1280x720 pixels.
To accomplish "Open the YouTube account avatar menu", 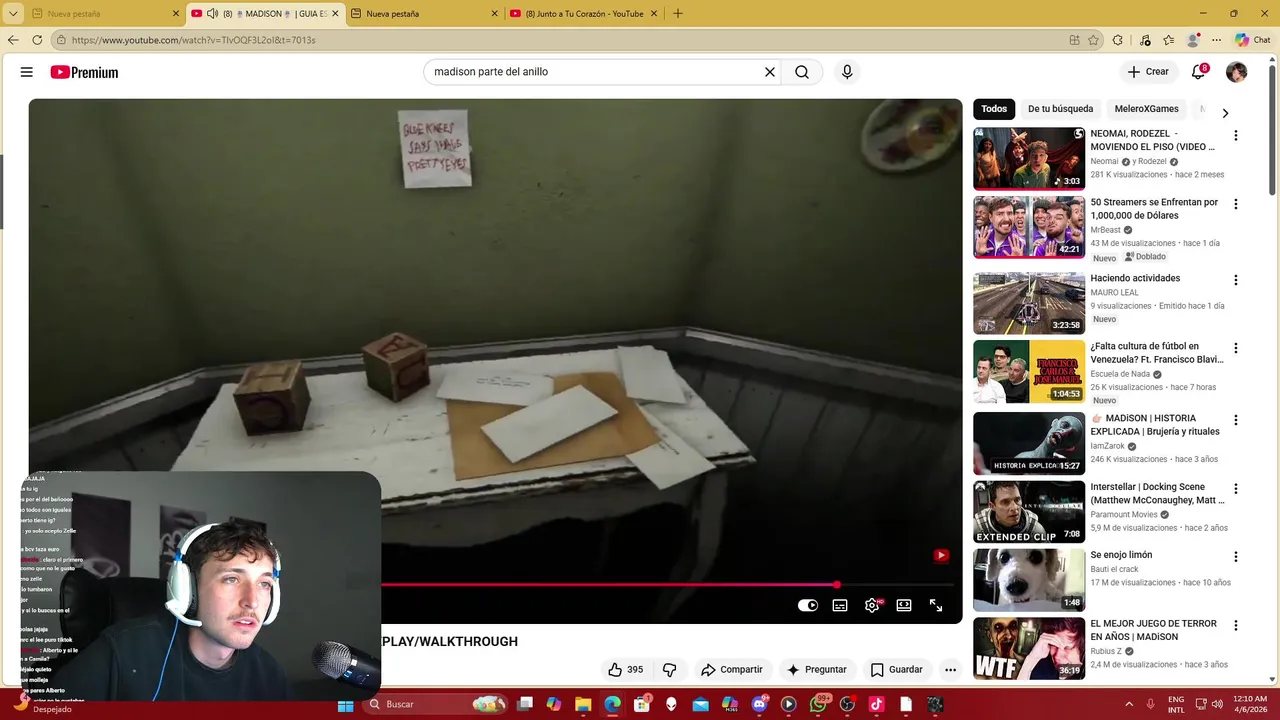I will pos(1236,72).
